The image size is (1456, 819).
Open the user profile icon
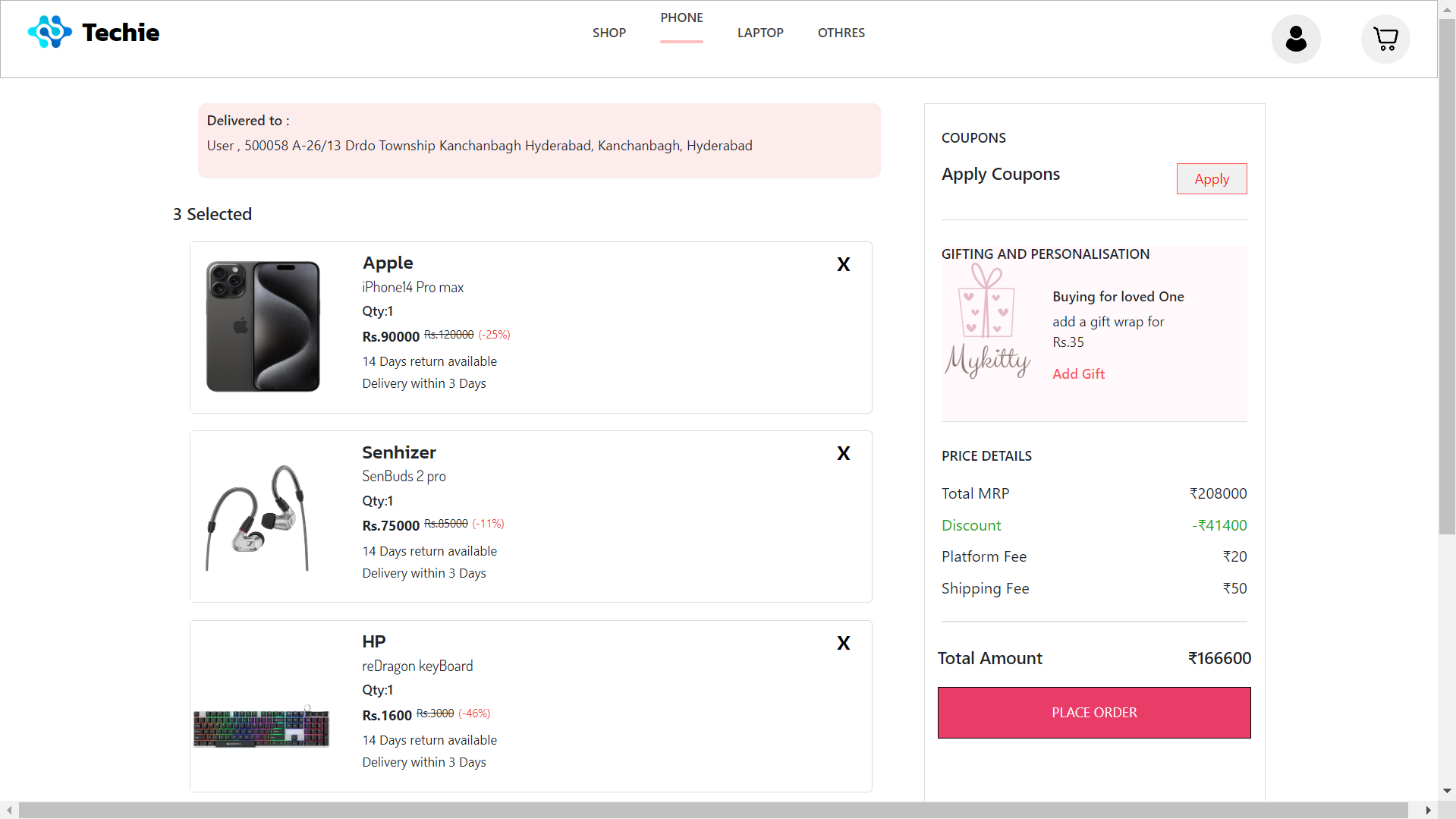coord(1296,39)
